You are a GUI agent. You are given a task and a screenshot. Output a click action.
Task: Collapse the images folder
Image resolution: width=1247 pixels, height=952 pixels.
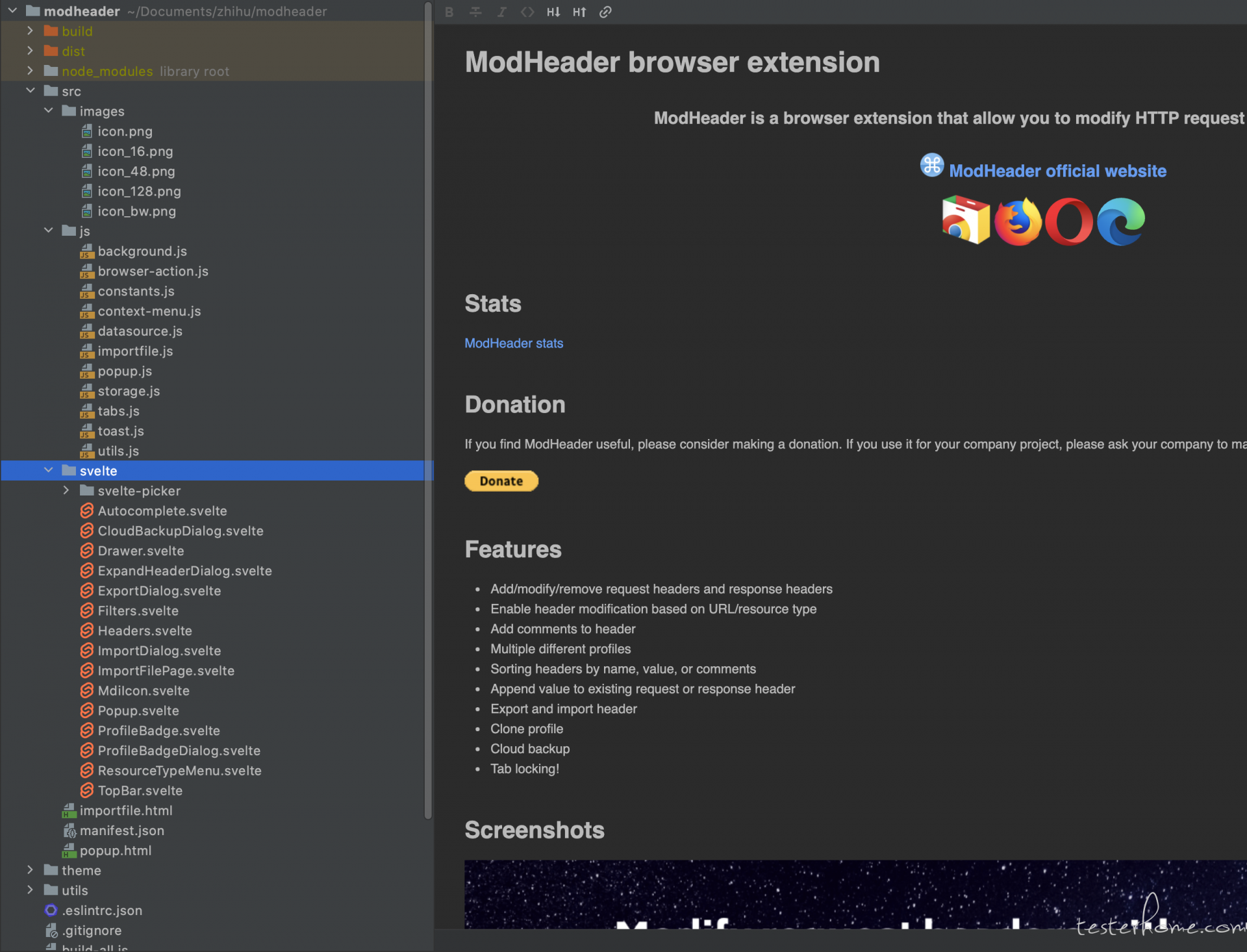tap(48, 111)
